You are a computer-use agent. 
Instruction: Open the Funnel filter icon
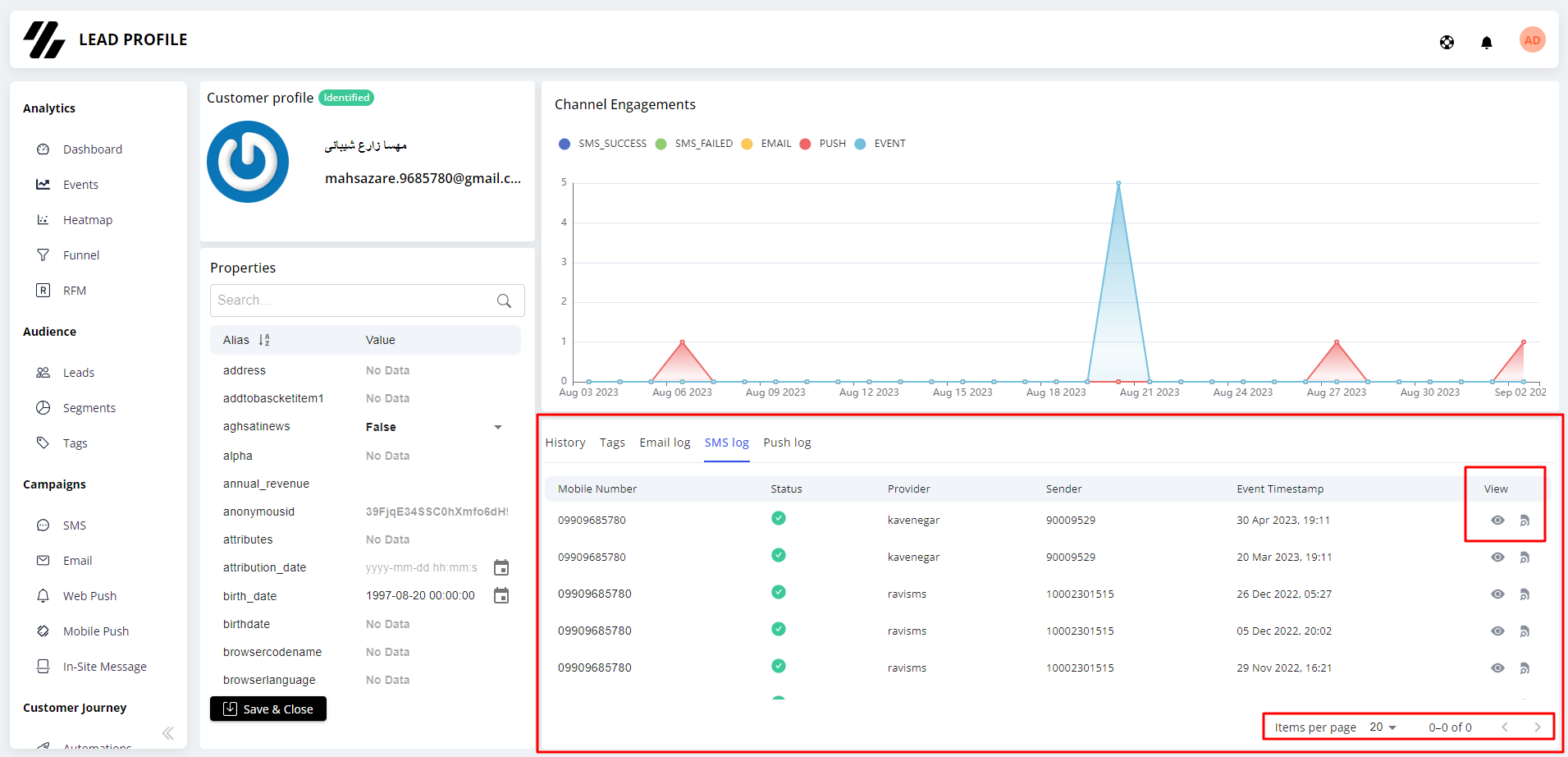tap(43, 255)
